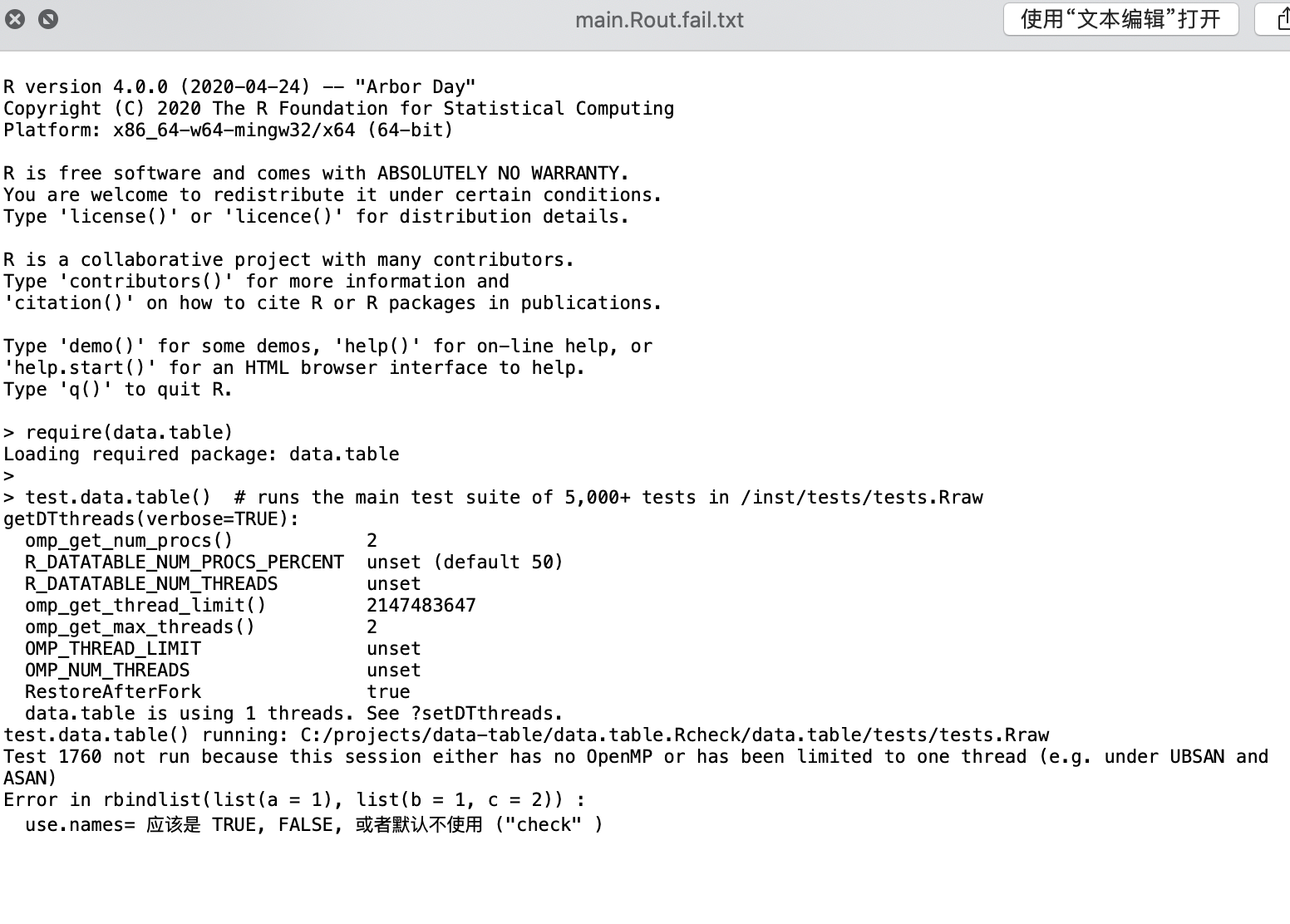This screenshot has width=1290, height=924.
Task: Click the '2147483647' thread limit value
Action: coord(421,605)
